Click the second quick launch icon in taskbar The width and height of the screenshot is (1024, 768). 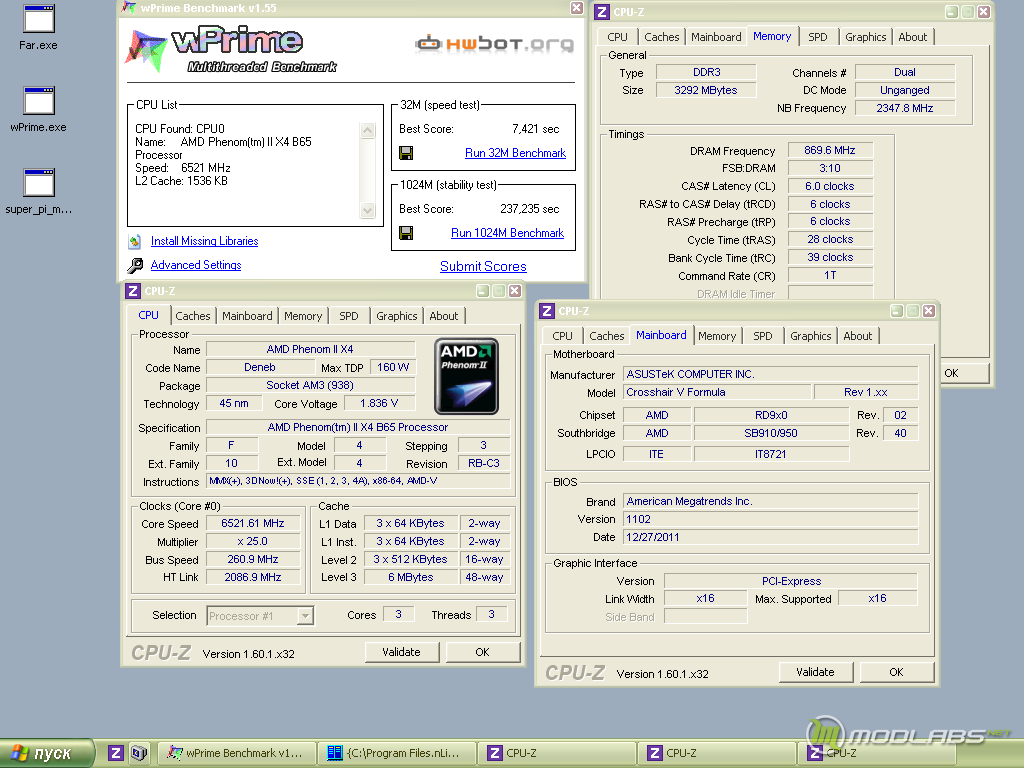point(138,753)
